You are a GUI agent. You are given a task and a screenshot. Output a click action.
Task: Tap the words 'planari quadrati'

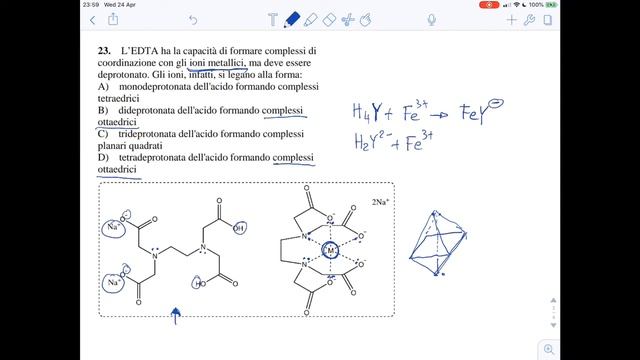(130, 146)
